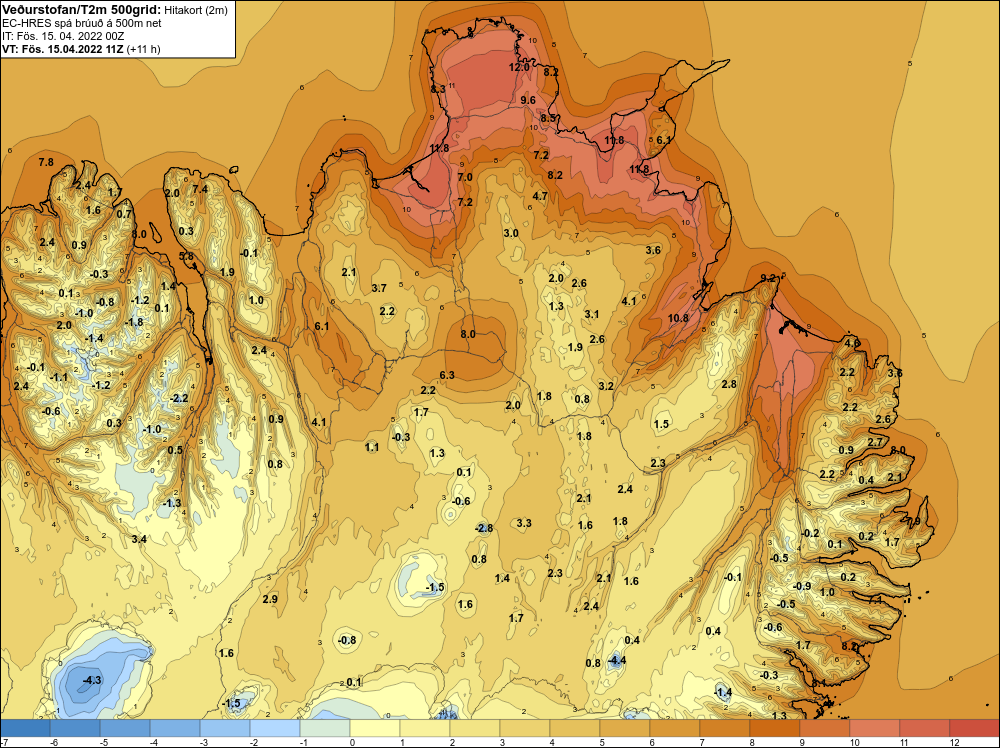Click the legend scale label '12'
Screen dimensions: 1000x748
[954, 742]
